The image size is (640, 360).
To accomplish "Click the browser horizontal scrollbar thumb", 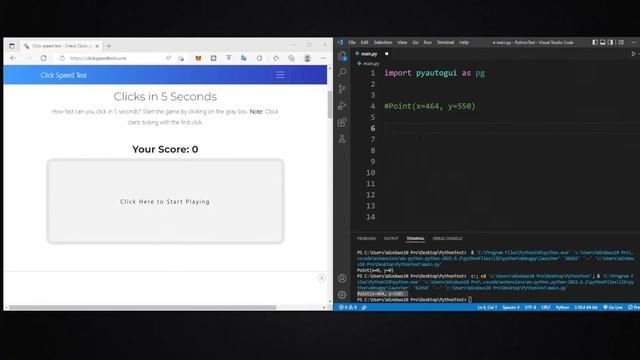I will point(143,307).
